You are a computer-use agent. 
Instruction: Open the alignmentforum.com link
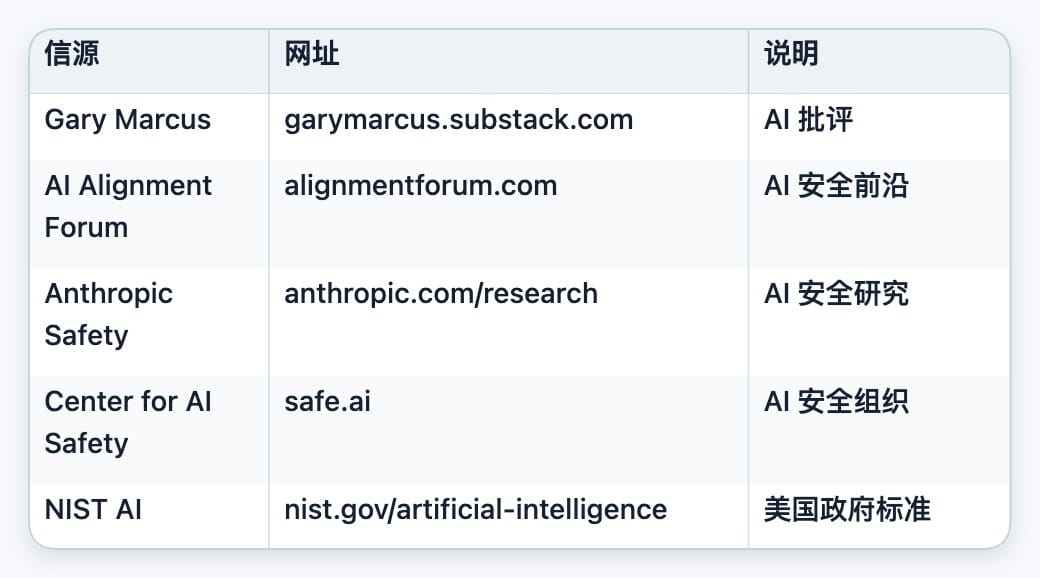tap(421, 186)
